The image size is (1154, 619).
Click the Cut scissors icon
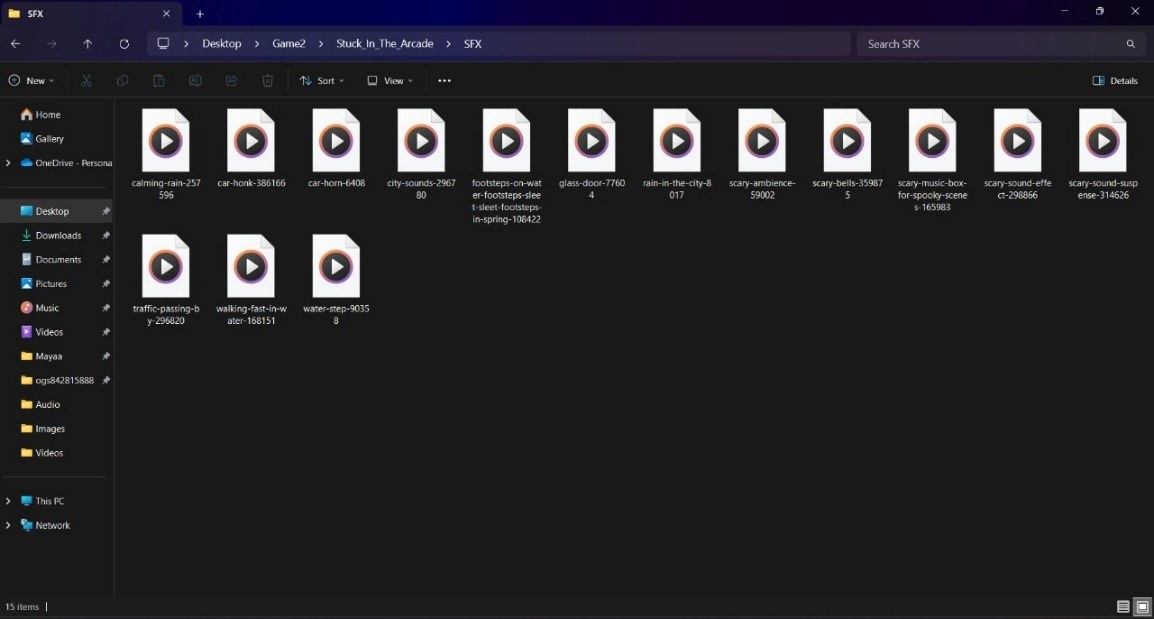pyautogui.click(x=86, y=81)
